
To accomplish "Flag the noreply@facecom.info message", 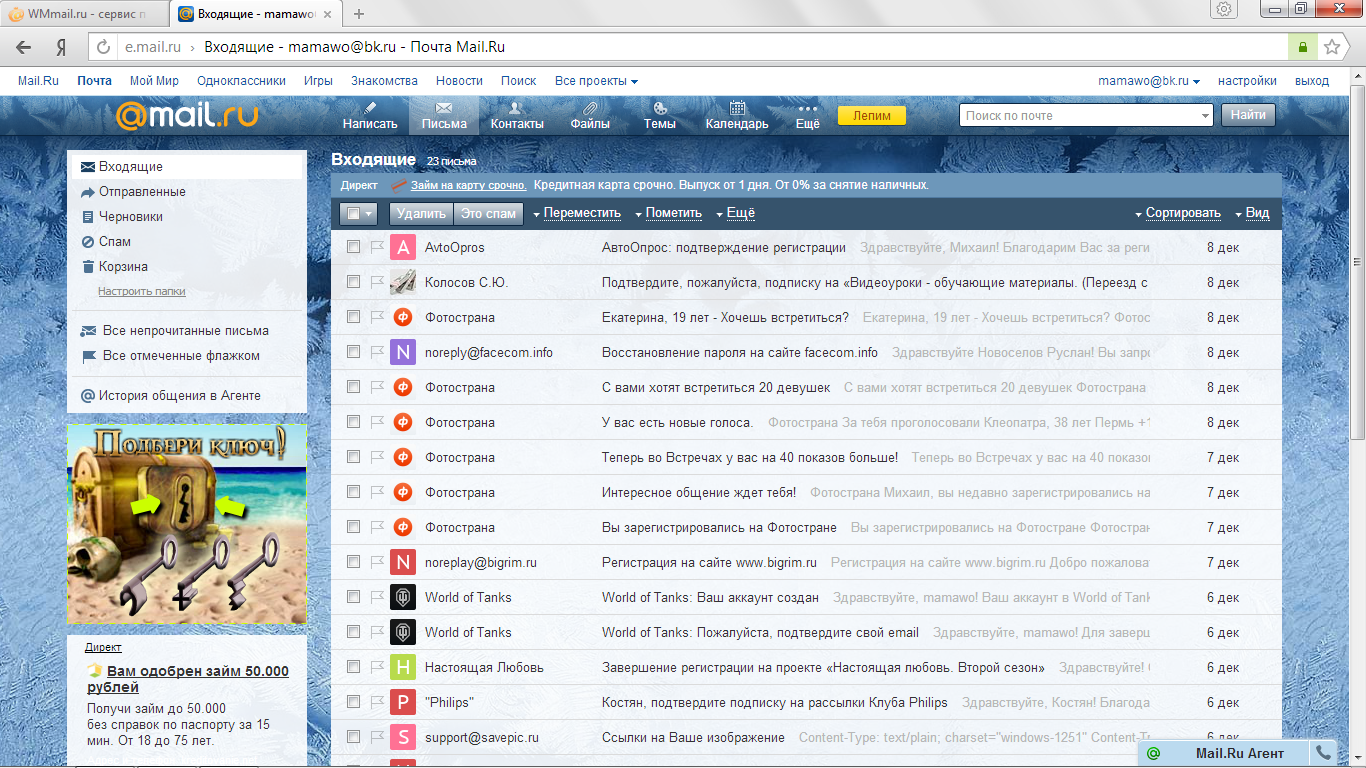I will [377, 352].
